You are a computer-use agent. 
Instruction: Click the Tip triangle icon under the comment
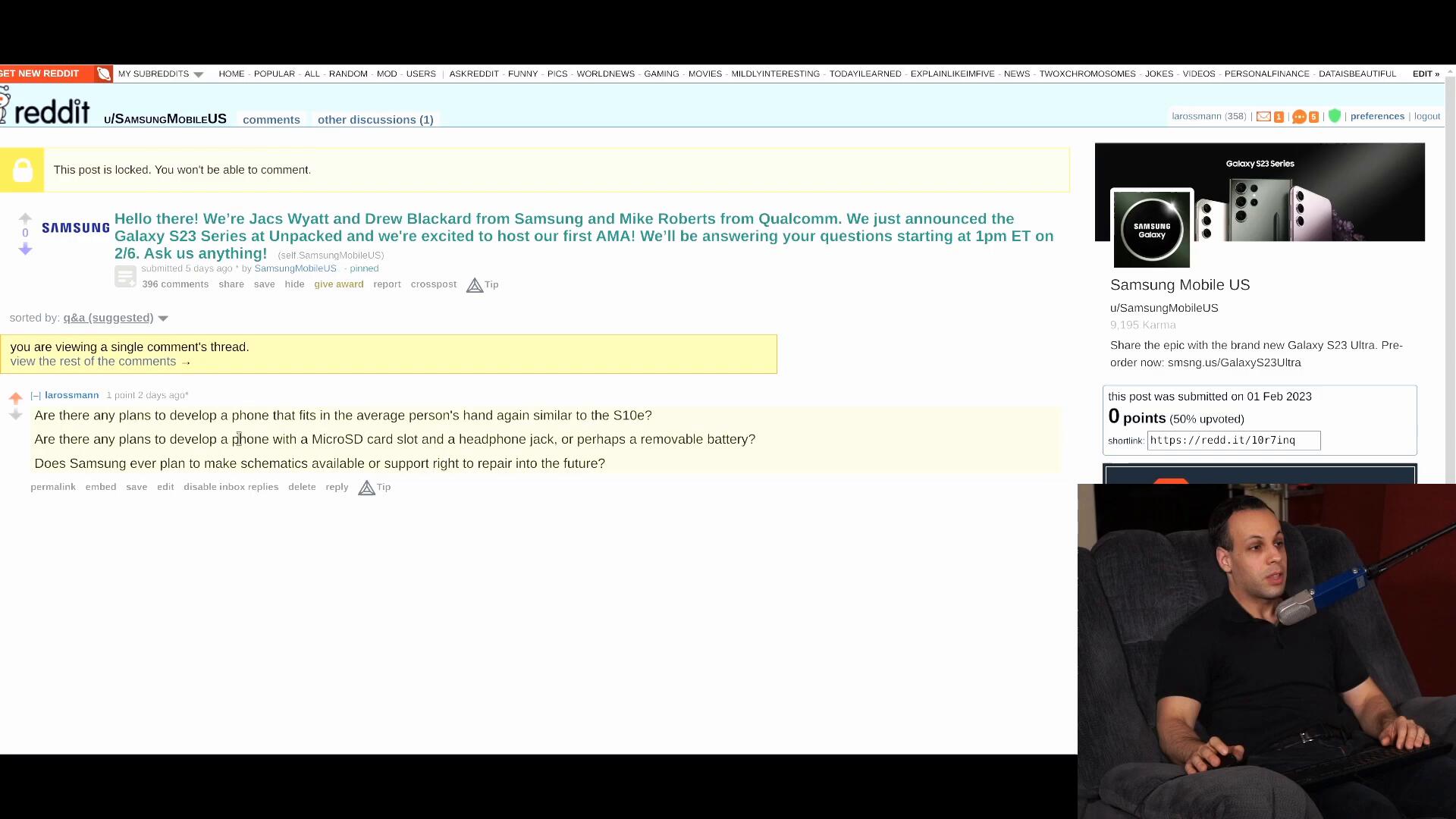(x=367, y=488)
